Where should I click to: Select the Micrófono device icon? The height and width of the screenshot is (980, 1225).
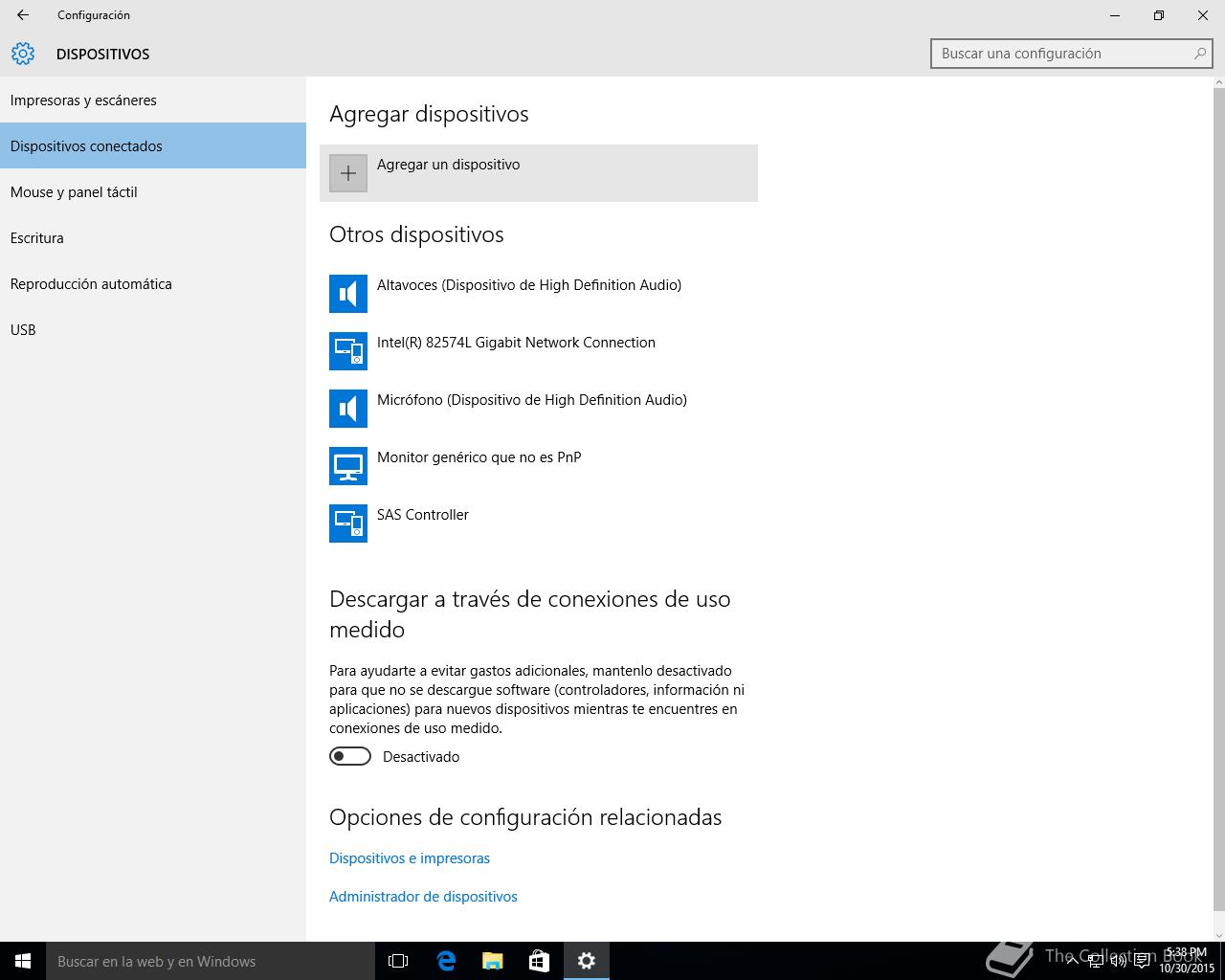point(348,409)
